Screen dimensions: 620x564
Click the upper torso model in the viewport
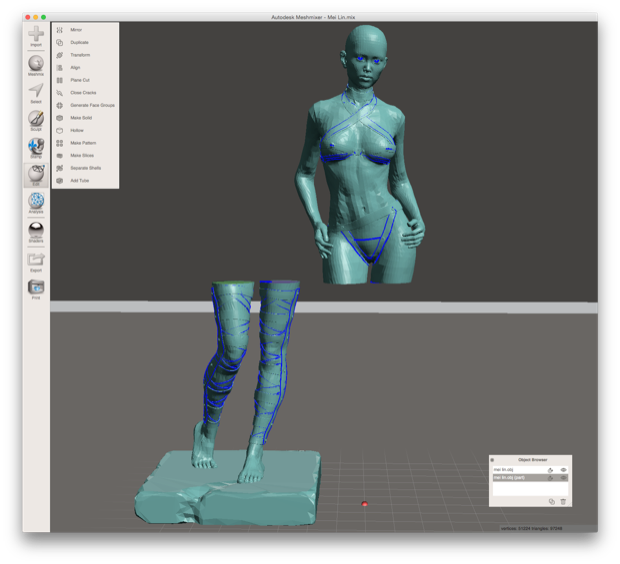pyautogui.click(x=359, y=158)
